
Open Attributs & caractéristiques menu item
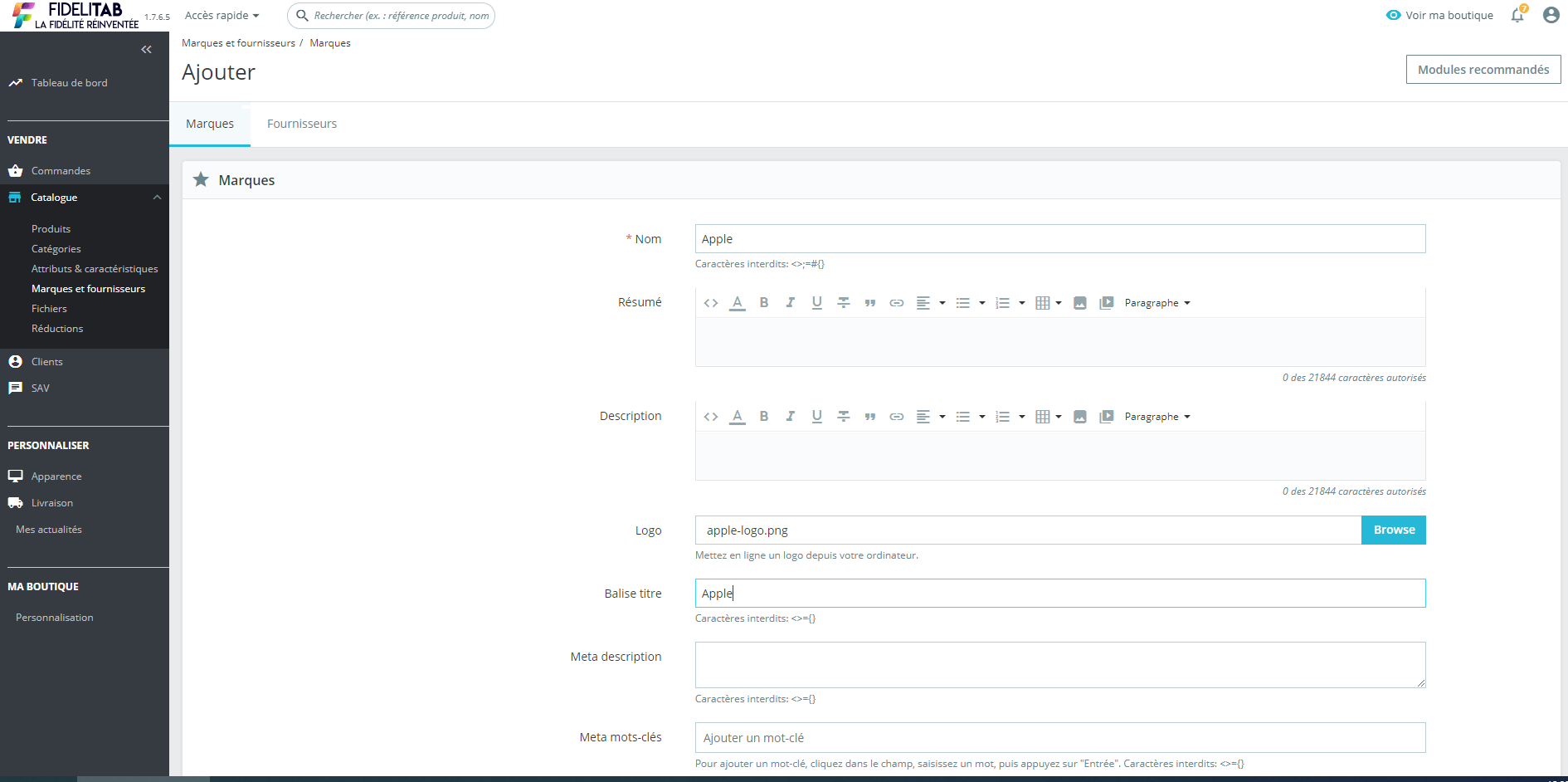tap(95, 269)
